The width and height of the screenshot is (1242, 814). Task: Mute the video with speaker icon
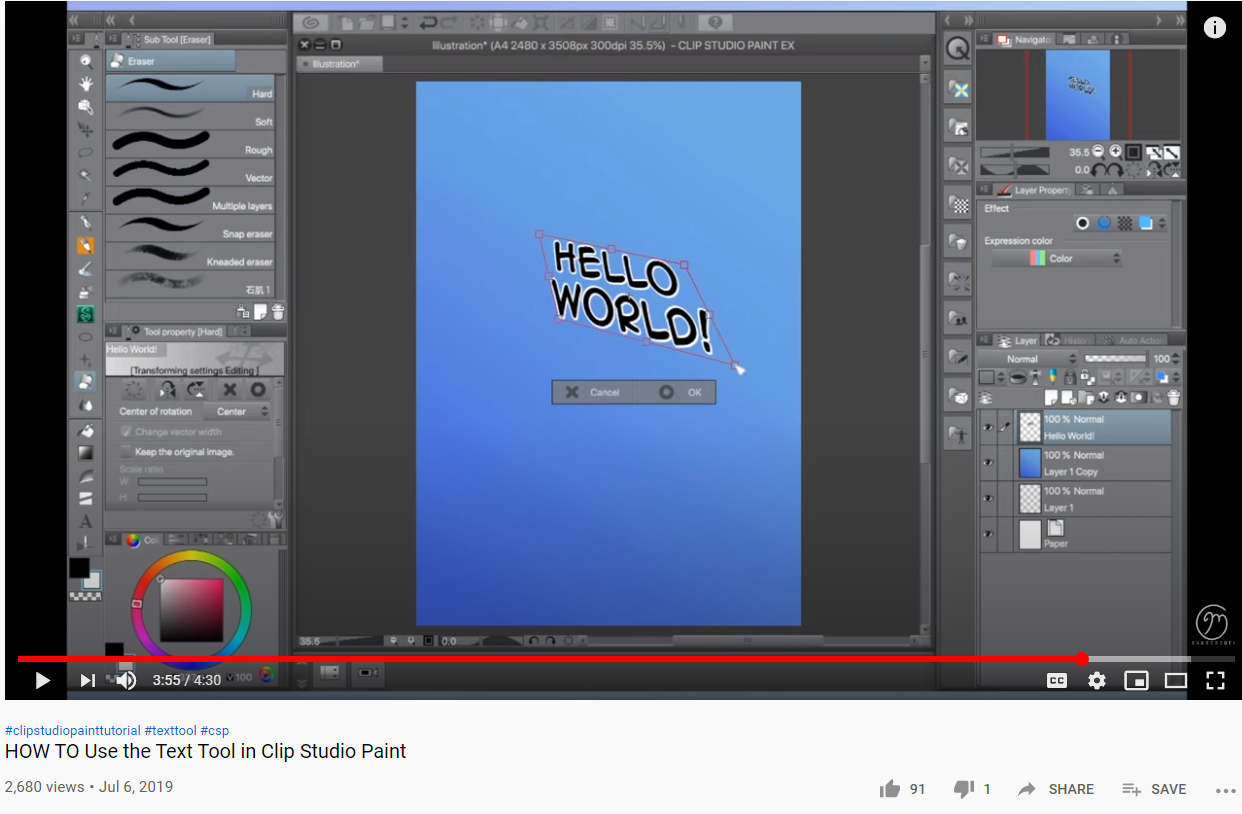click(125, 681)
